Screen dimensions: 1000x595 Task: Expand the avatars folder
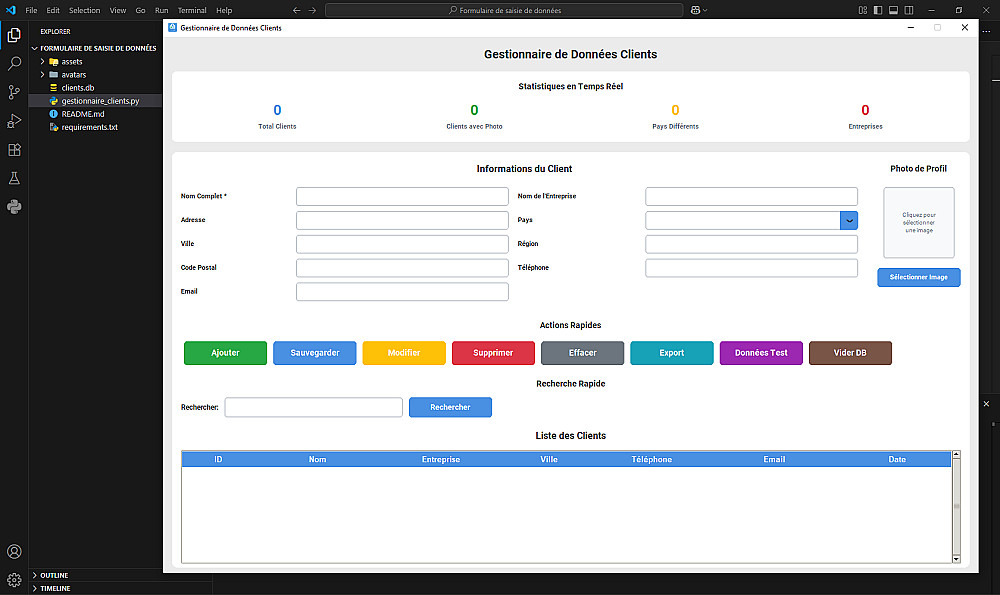coord(42,75)
